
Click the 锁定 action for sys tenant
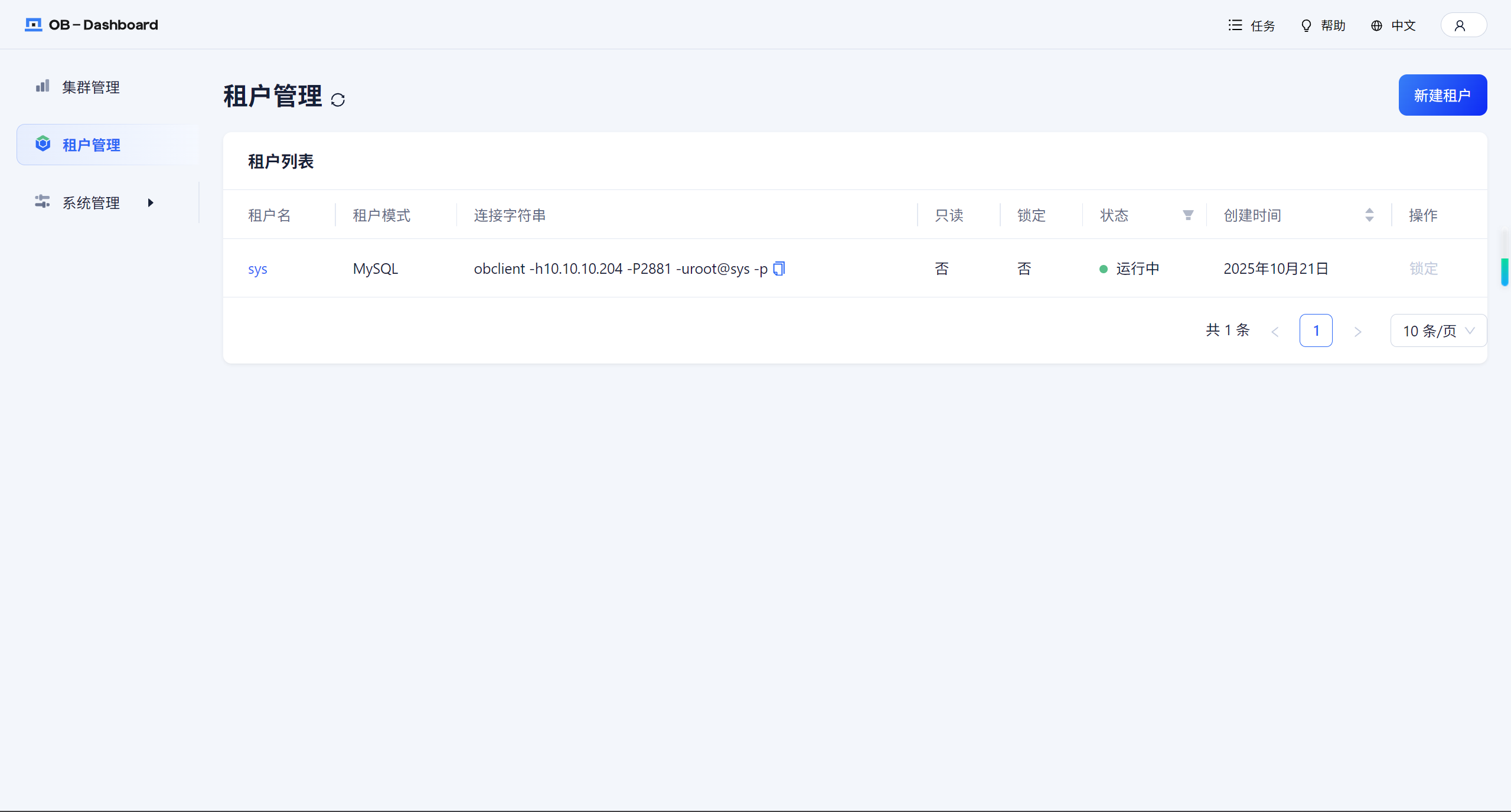1423,269
